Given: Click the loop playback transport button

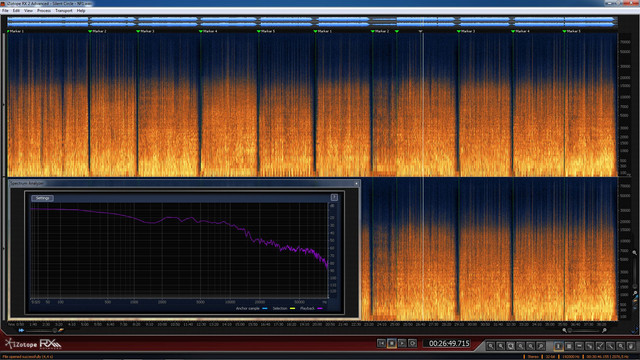Looking at the screenshot, I should [412, 343].
